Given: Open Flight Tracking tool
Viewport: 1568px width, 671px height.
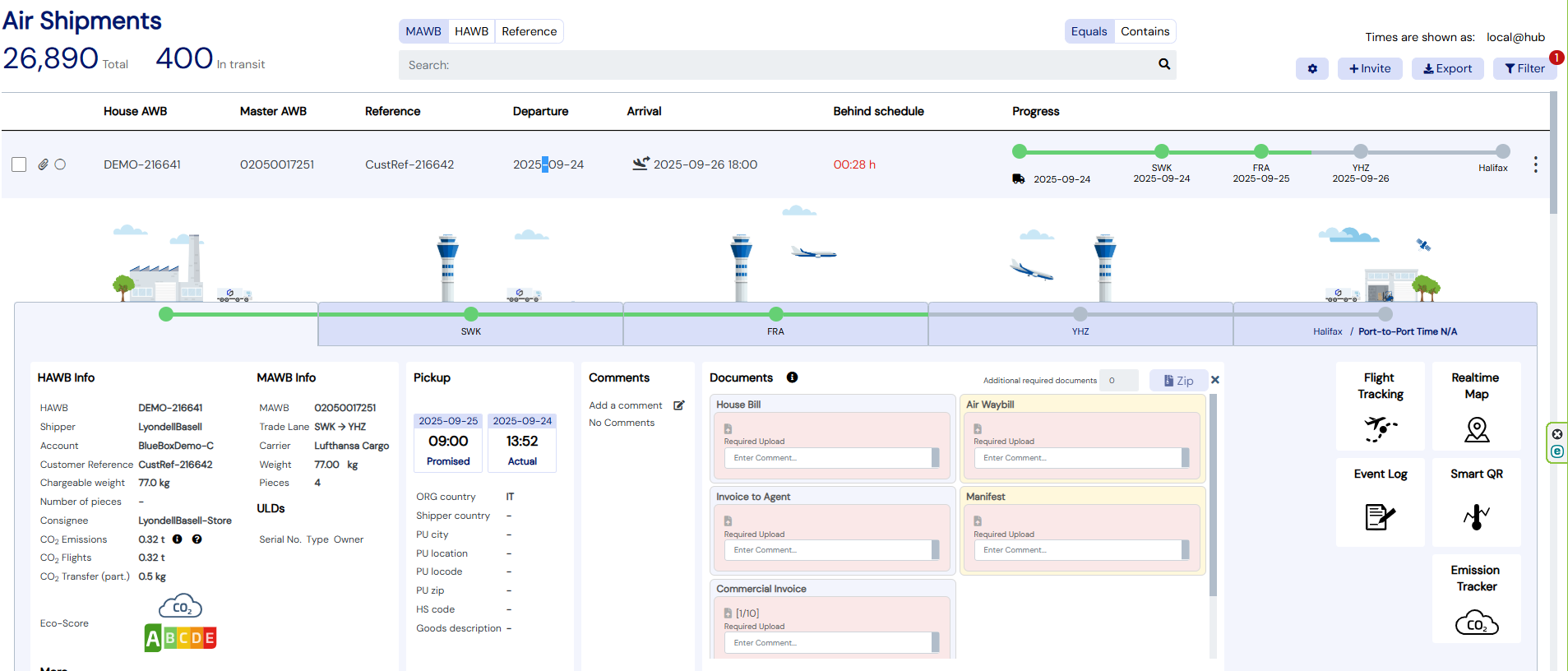Looking at the screenshot, I should click(x=1380, y=407).
